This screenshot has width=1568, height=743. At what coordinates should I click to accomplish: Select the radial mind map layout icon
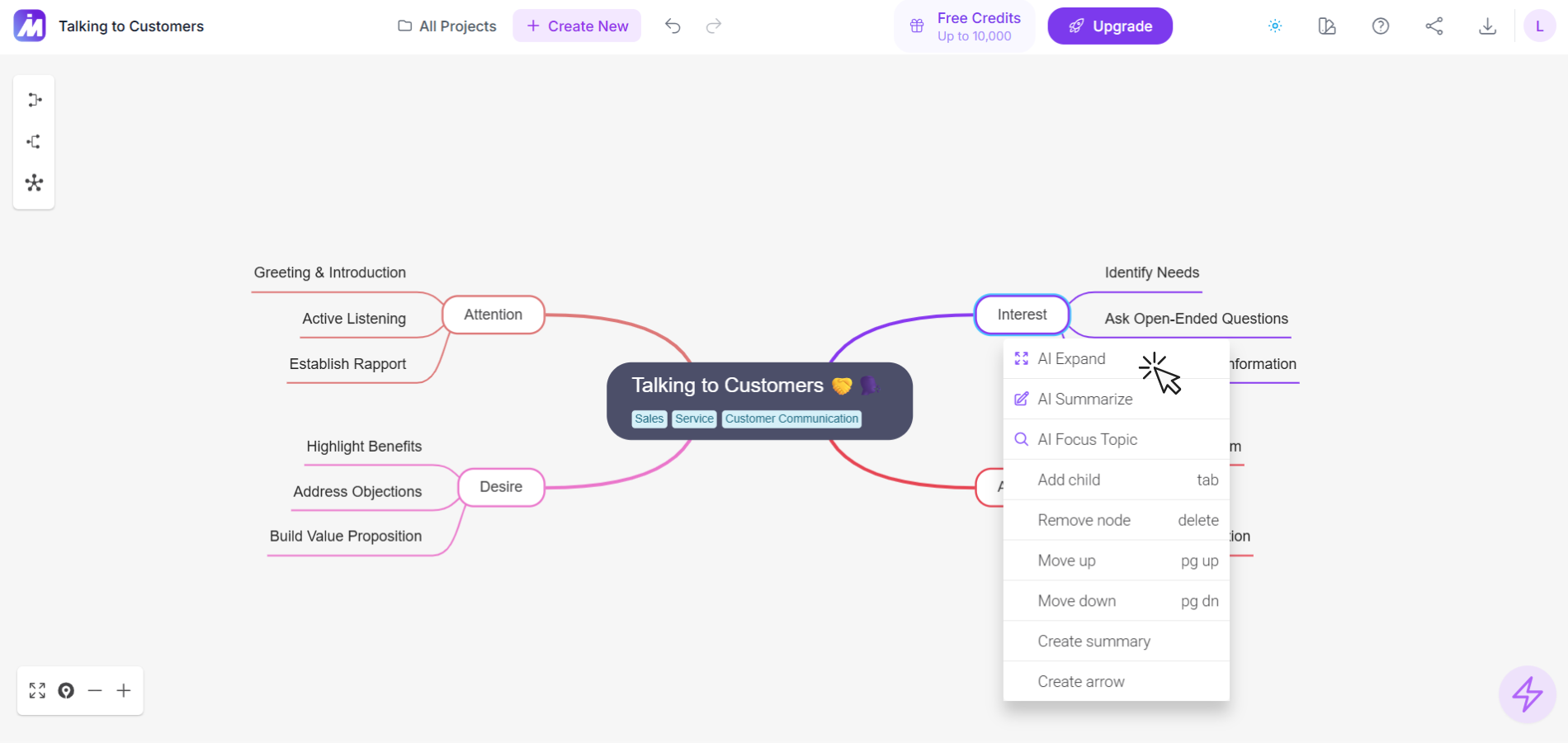pos(34,183)
